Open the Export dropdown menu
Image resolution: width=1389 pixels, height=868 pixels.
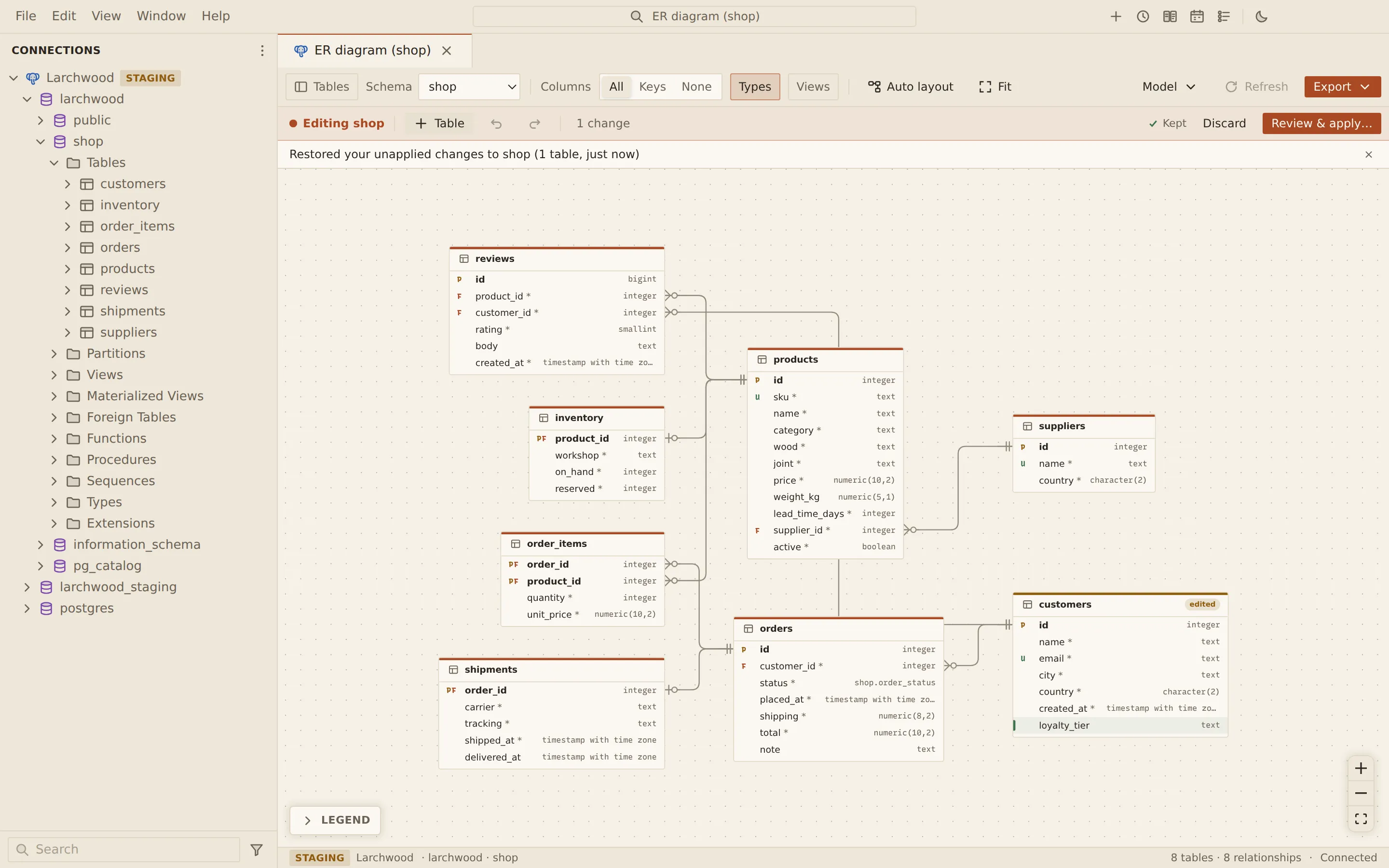pos(1343,87)
